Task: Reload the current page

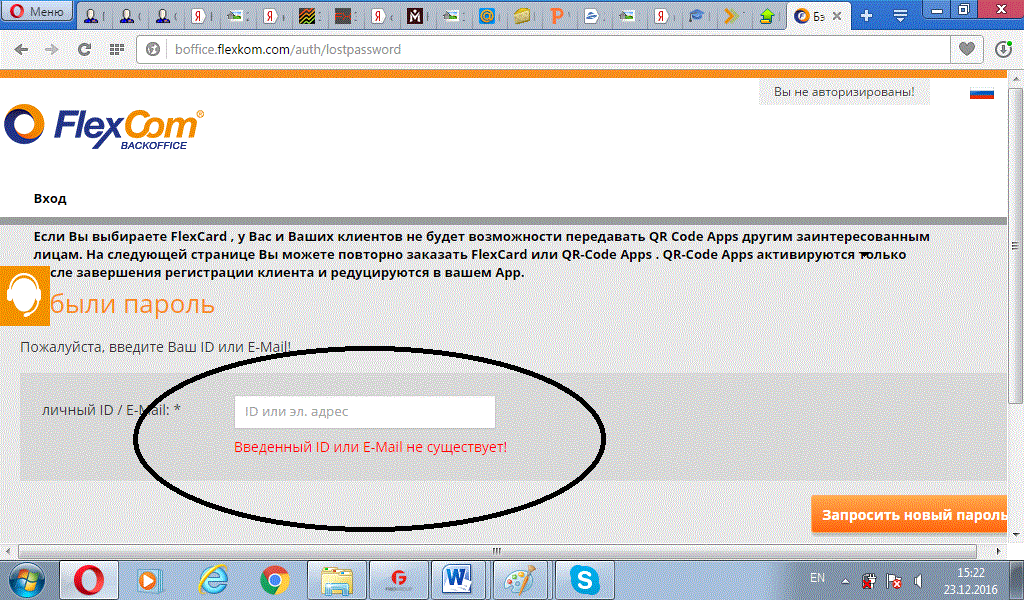Action: point(84,50)
